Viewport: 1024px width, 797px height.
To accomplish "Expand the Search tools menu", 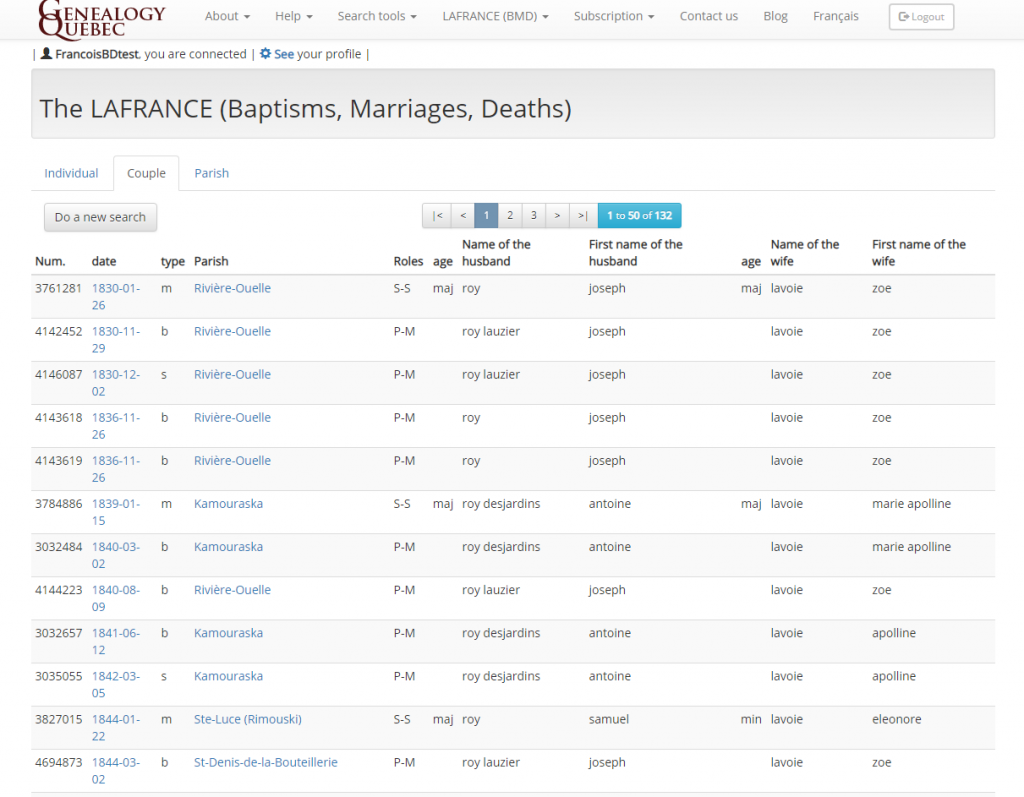I will pos(377,16).
